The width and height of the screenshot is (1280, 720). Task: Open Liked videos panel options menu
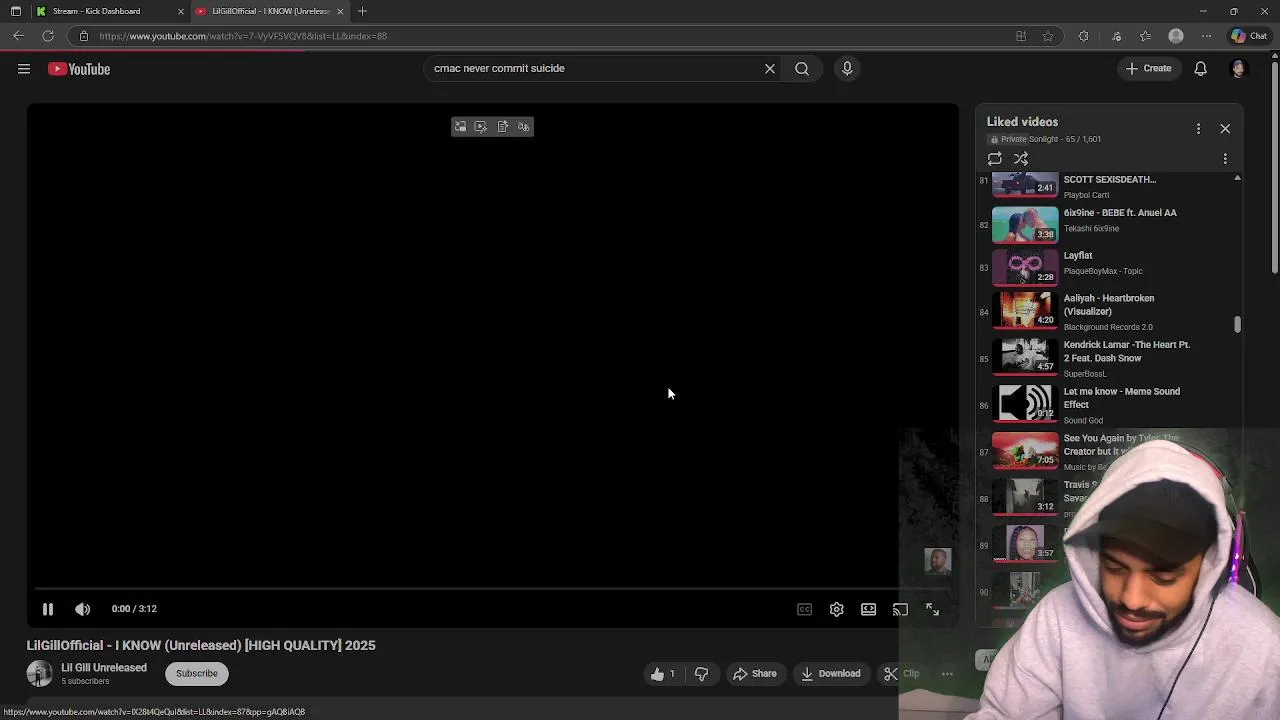[x=1198, y=129]
